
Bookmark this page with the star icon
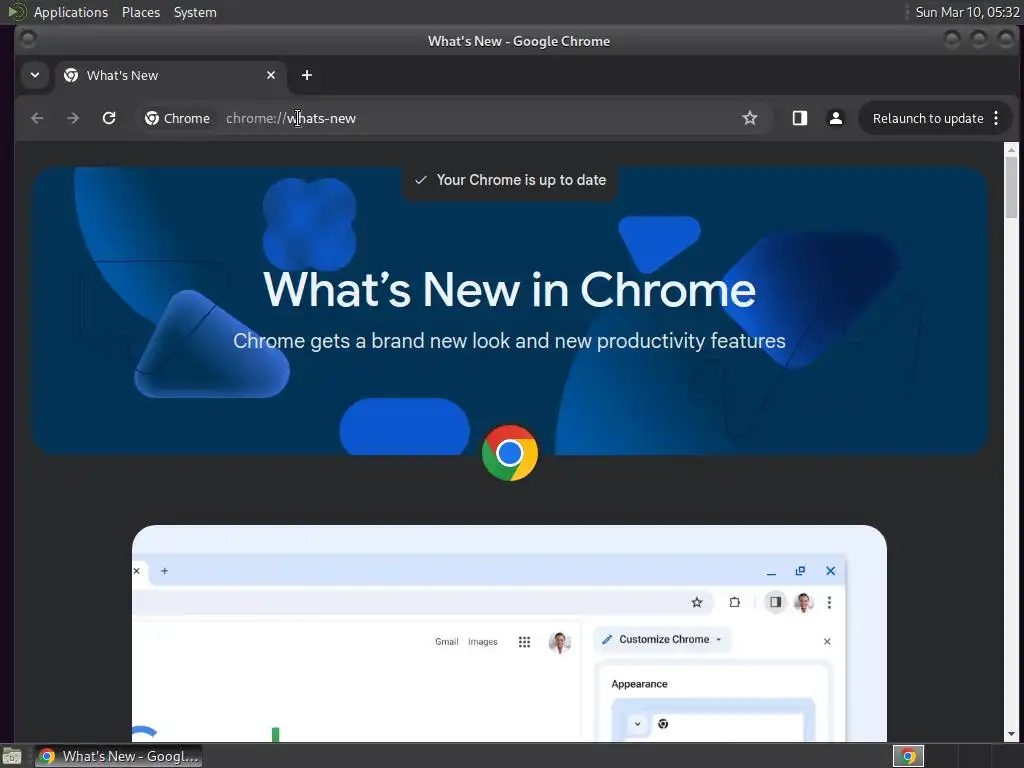coord(750,118)
